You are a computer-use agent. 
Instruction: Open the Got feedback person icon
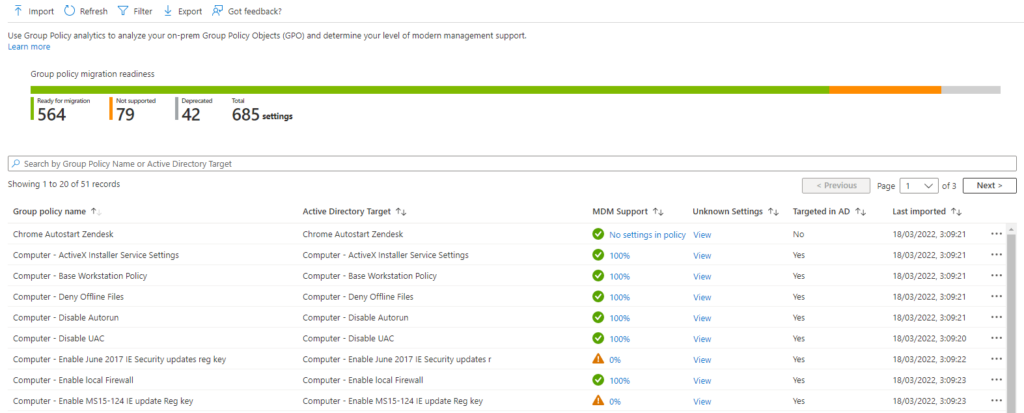217,10
